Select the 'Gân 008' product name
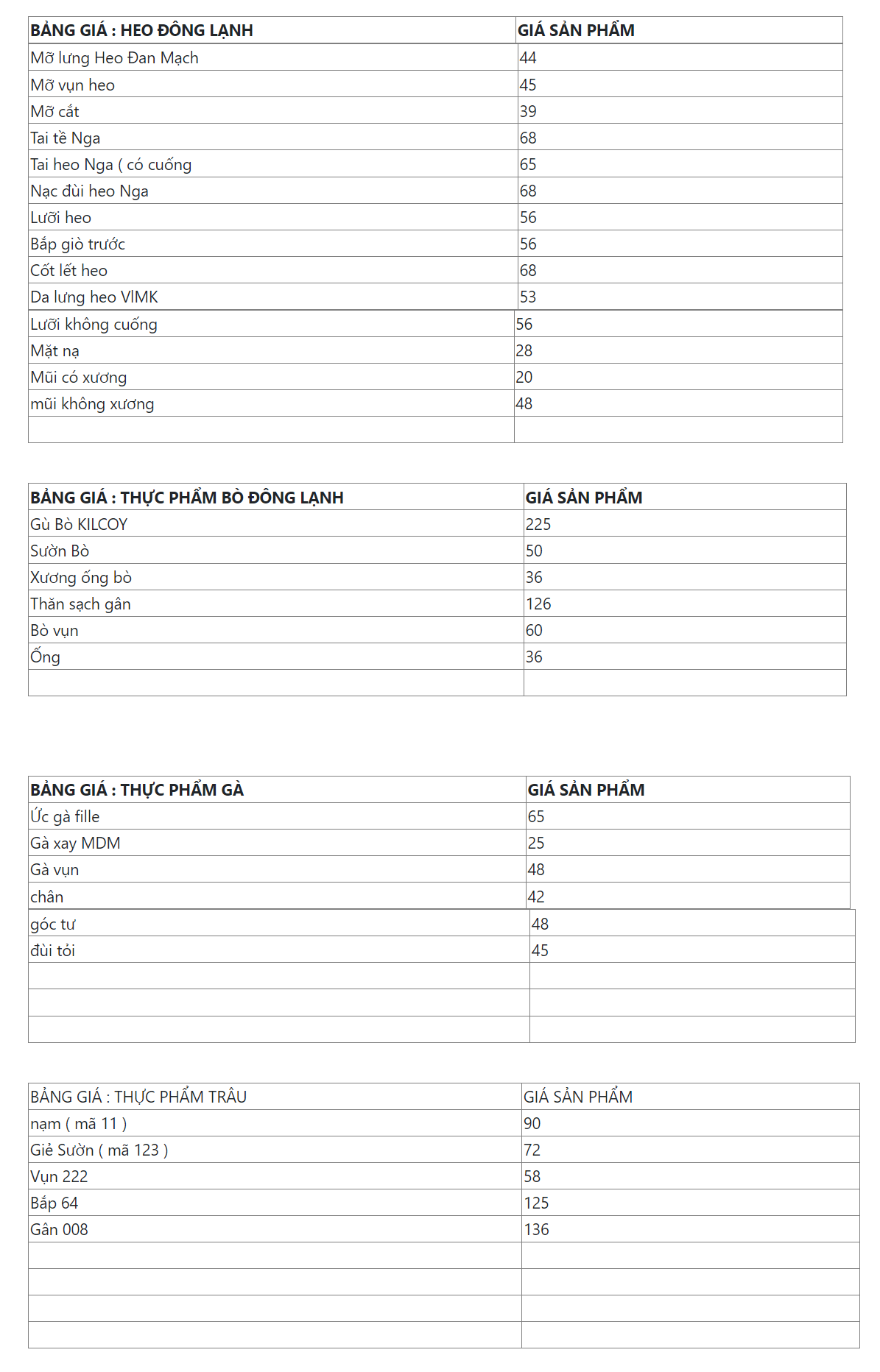This screenshot has height=1372, width=880. 59,1230
